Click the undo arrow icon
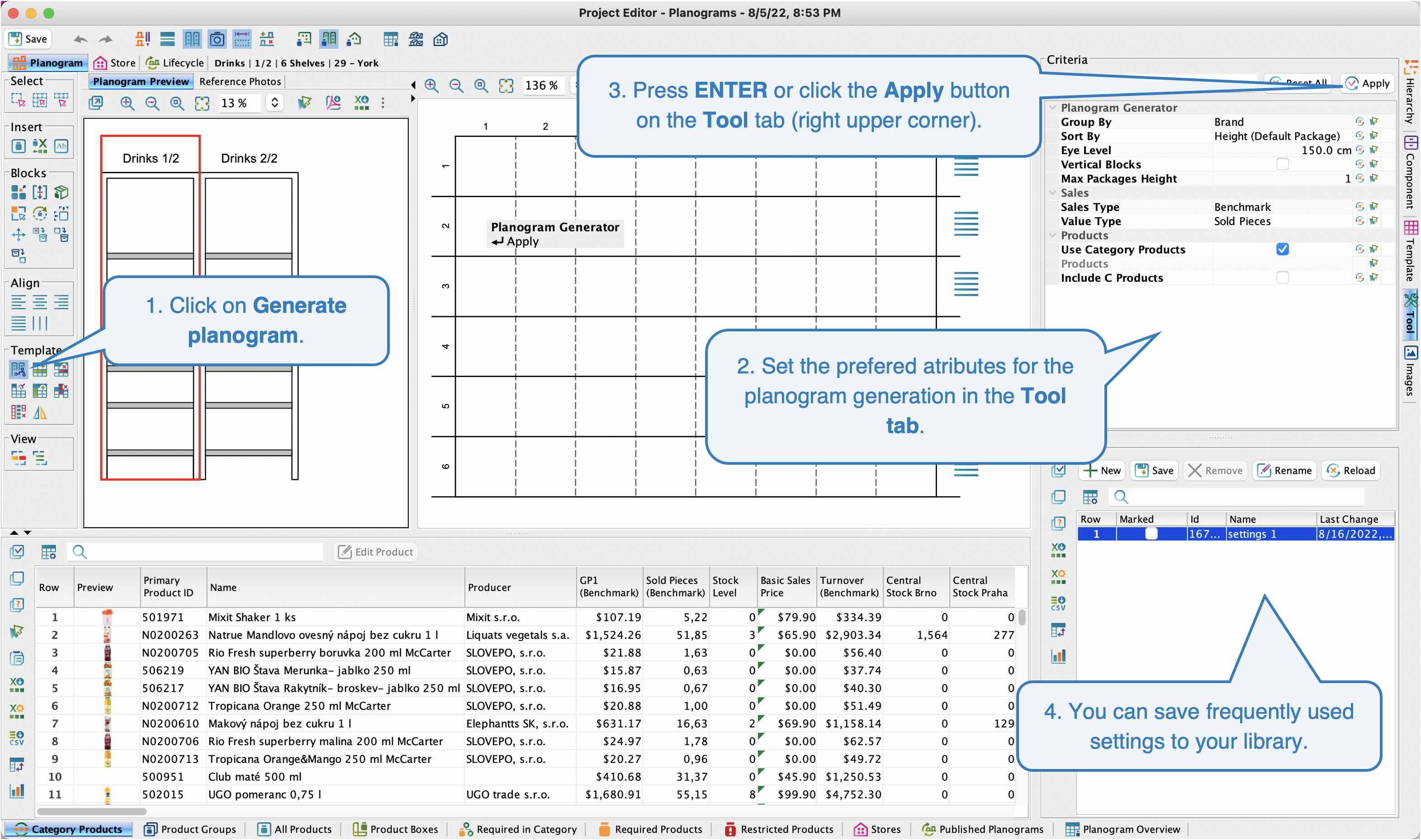Viewport: 1421px width, 840px height. pos(81,40)
